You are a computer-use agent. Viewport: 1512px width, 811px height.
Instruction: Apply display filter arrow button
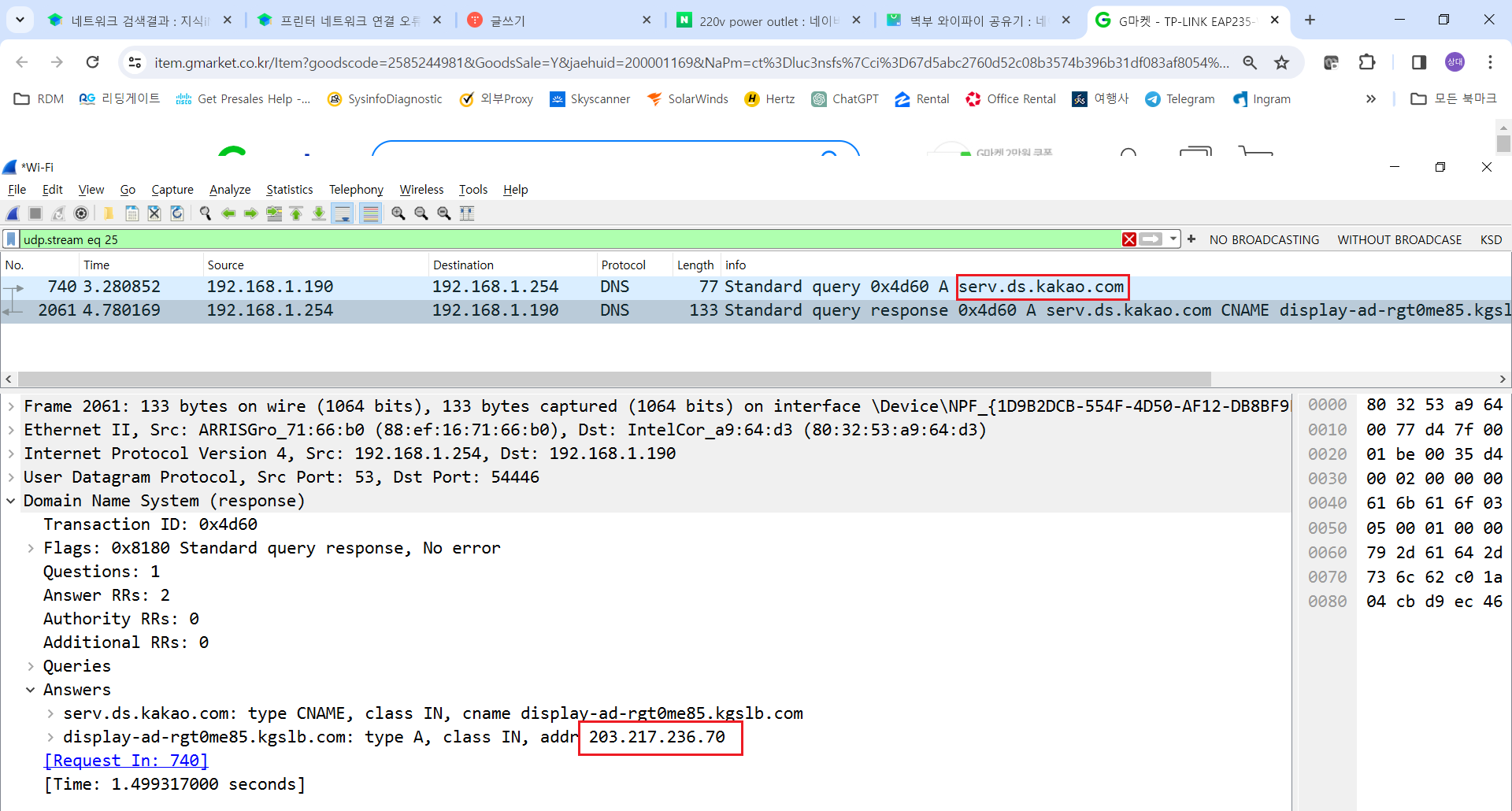(1151, 239)
